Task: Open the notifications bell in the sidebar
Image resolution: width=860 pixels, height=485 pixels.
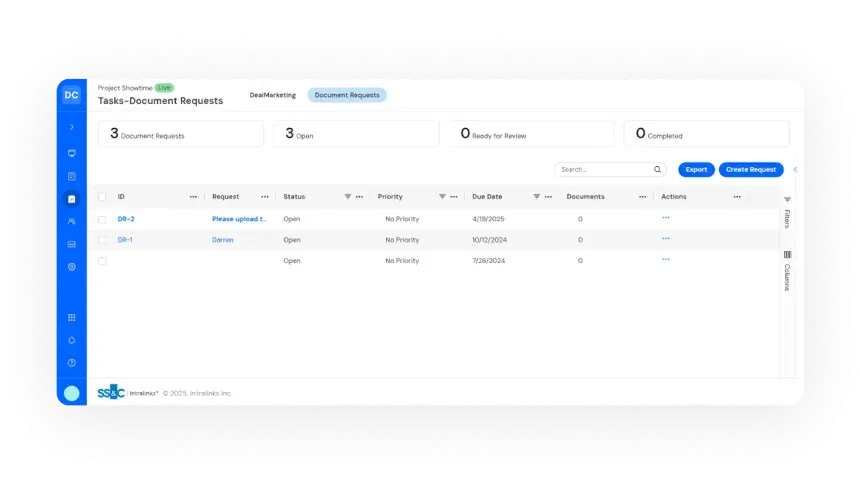Action: tap(71, 340)
